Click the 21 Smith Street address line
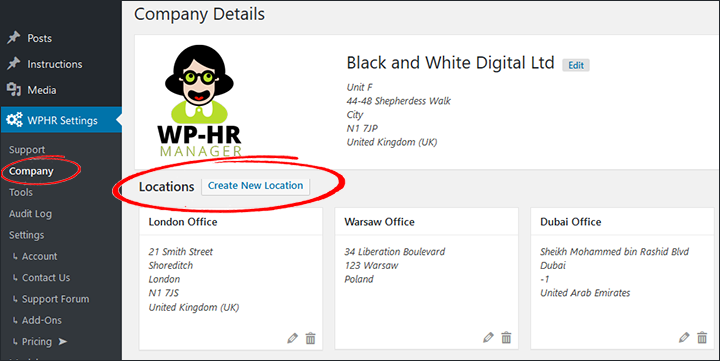The width and height of the screenshot is (720, 361). [180, 252]
